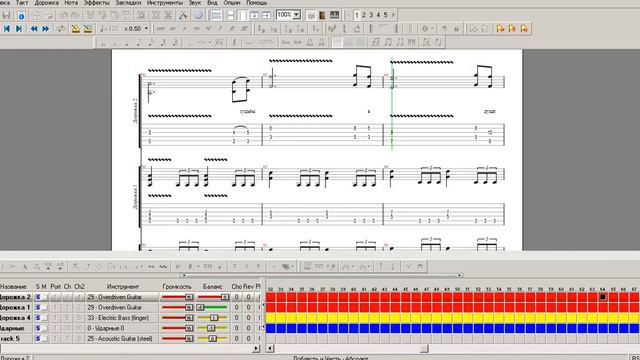Image resolution: width=640 pixels, height=360 pixels.
Task: Jump to the first bar
Action: [x=7, y=29]
